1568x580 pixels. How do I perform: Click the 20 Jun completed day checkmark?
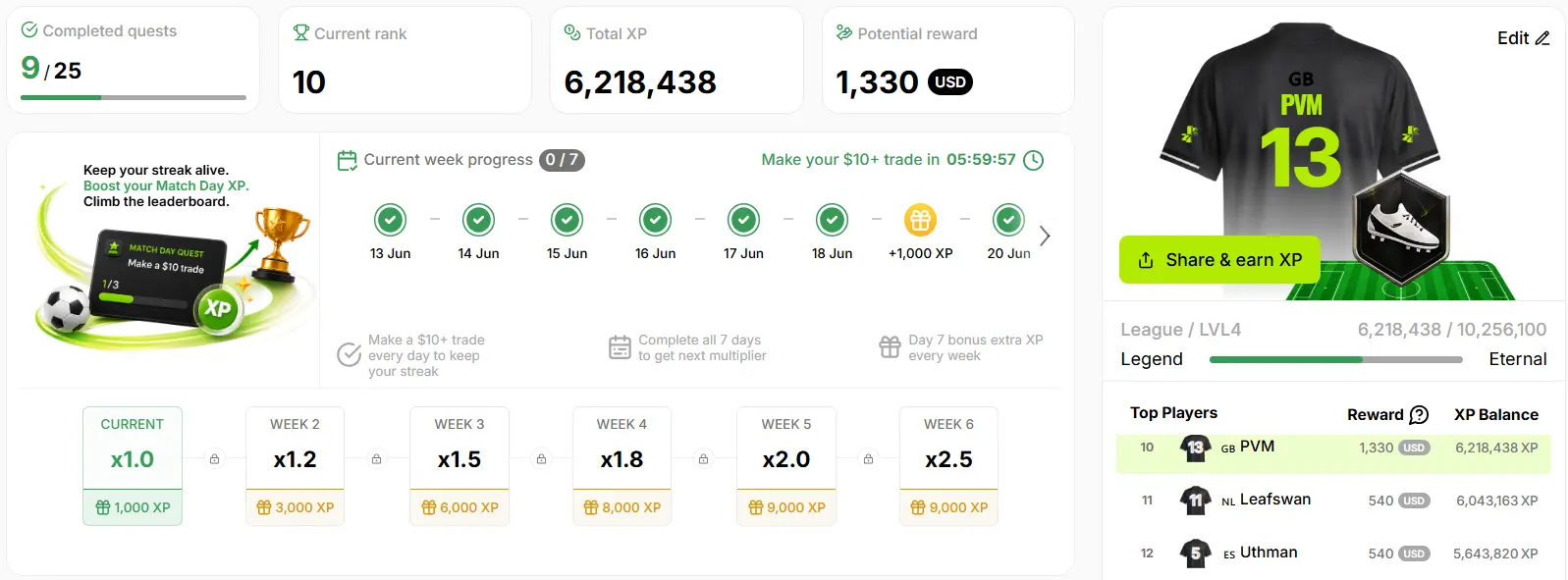tap(1008, 220)
